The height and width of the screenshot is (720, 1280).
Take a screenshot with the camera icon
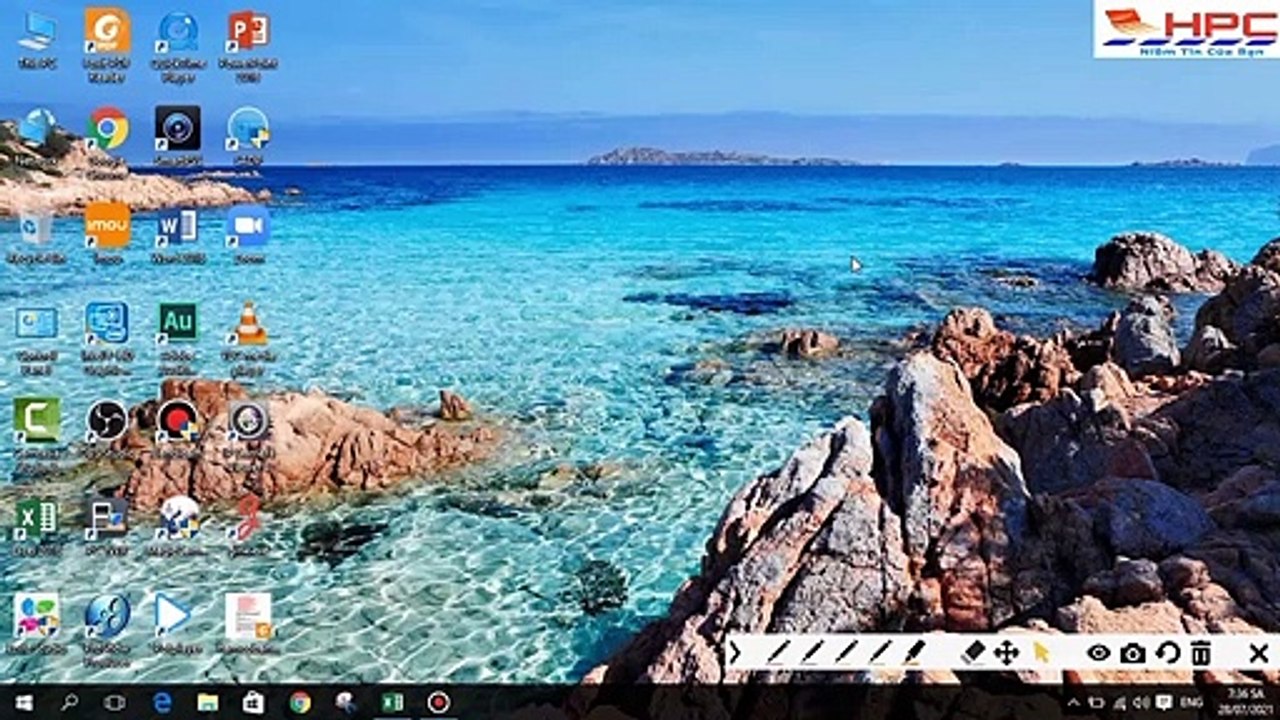click(x=1133, y=653)
